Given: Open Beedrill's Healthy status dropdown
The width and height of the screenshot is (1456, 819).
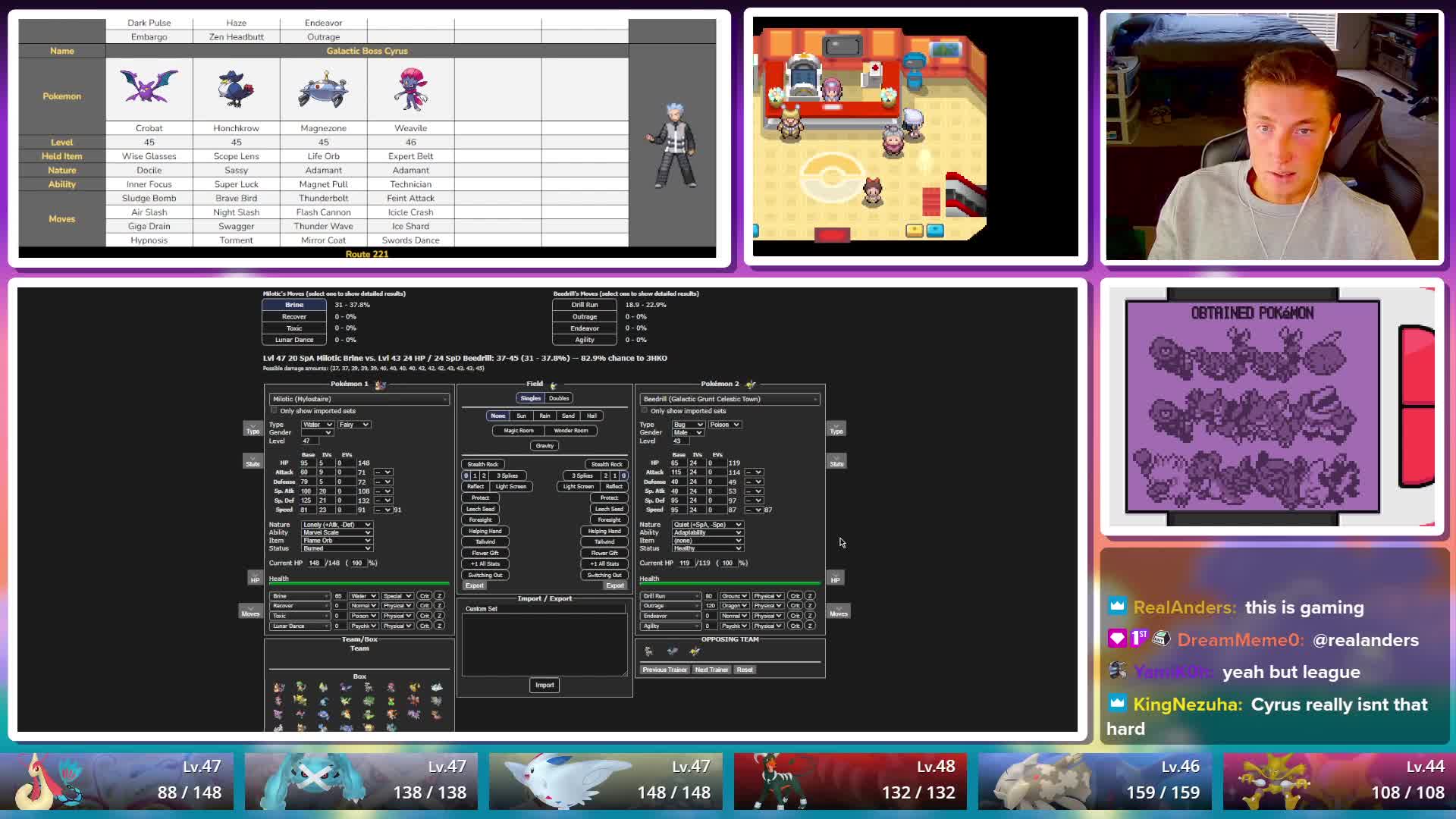Looking at the screenshot, I should point(707,548).
